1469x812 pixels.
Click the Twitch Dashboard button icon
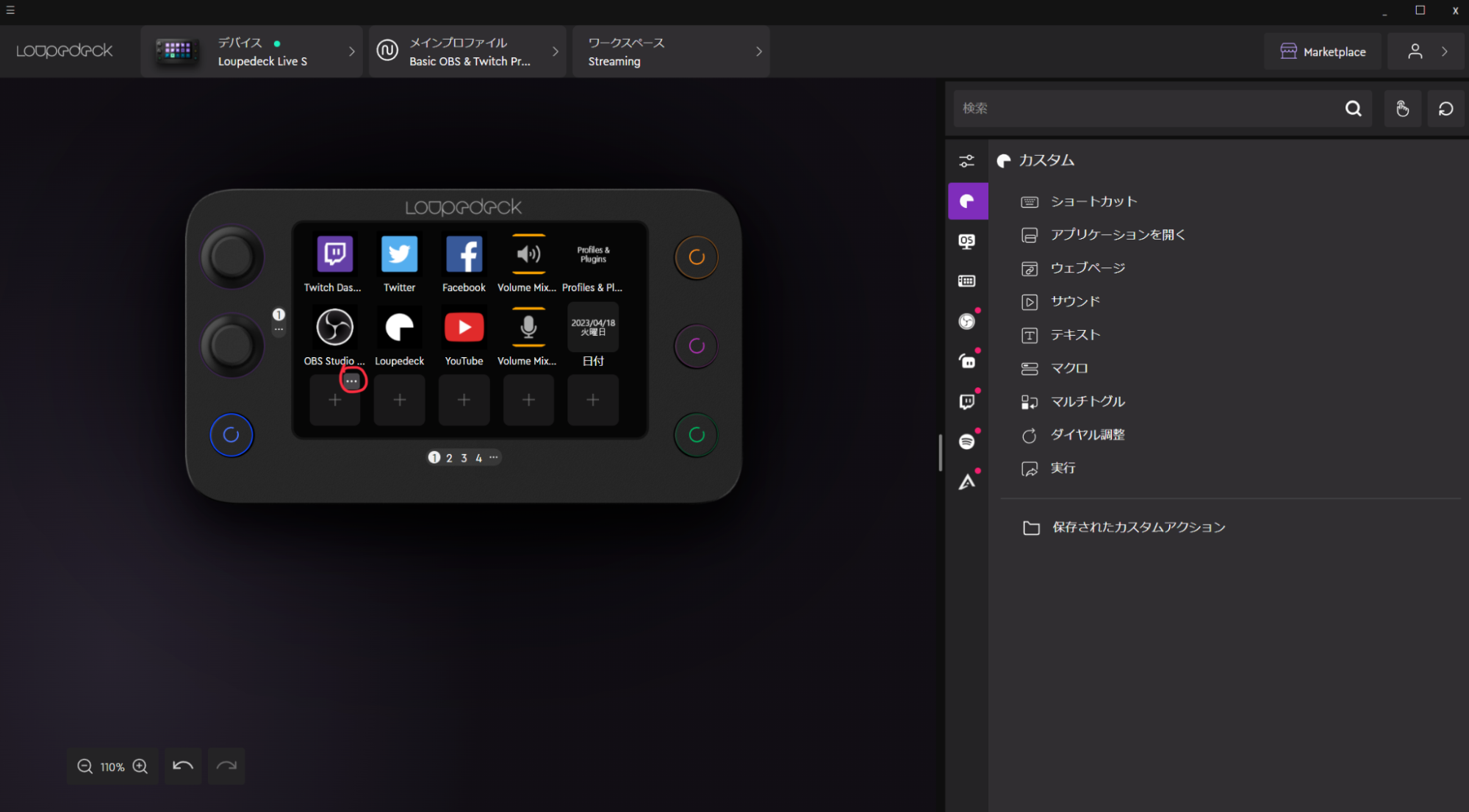[334, 254]
